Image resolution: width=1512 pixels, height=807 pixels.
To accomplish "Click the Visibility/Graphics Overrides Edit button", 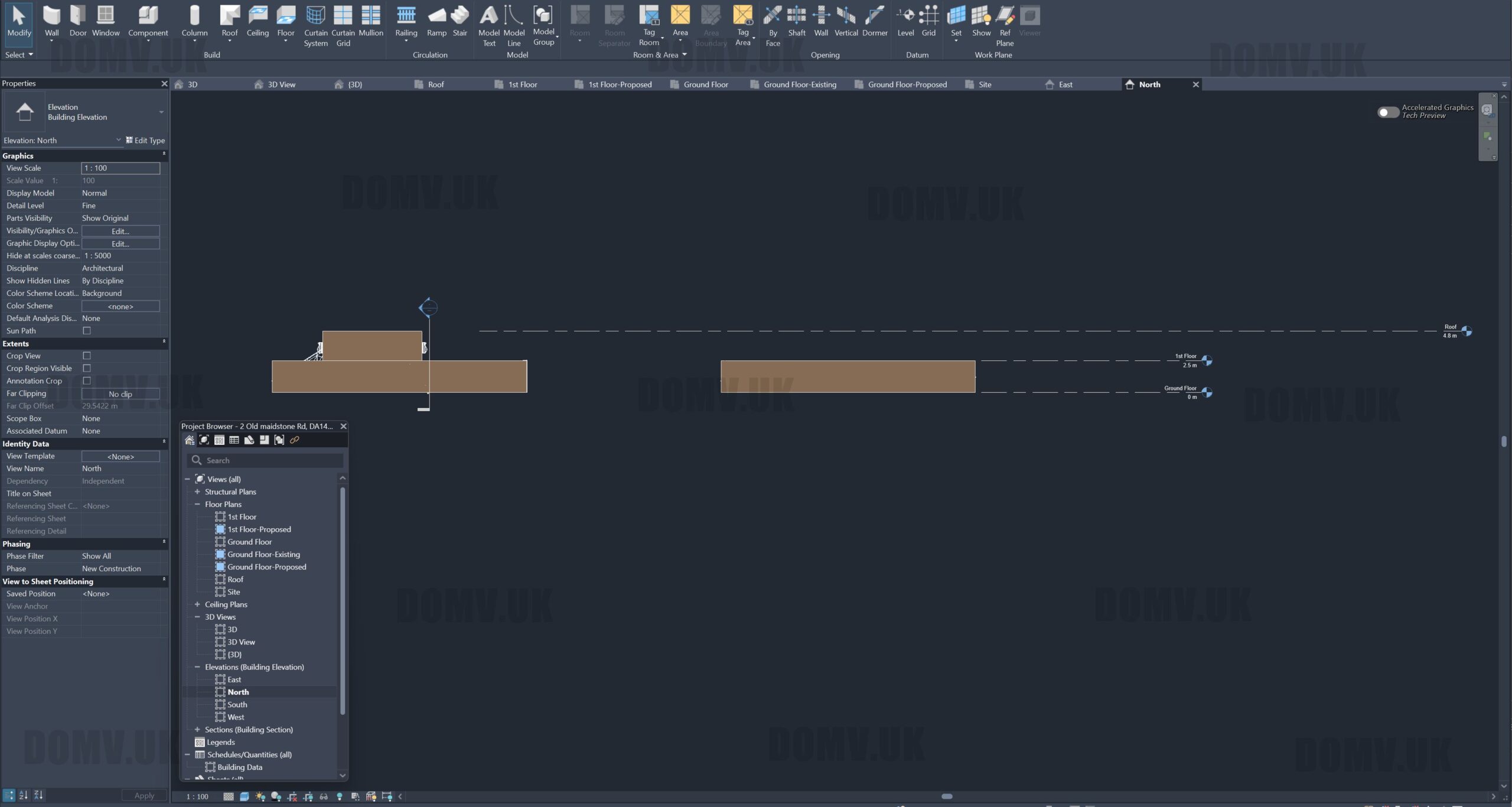I will 120,231.
